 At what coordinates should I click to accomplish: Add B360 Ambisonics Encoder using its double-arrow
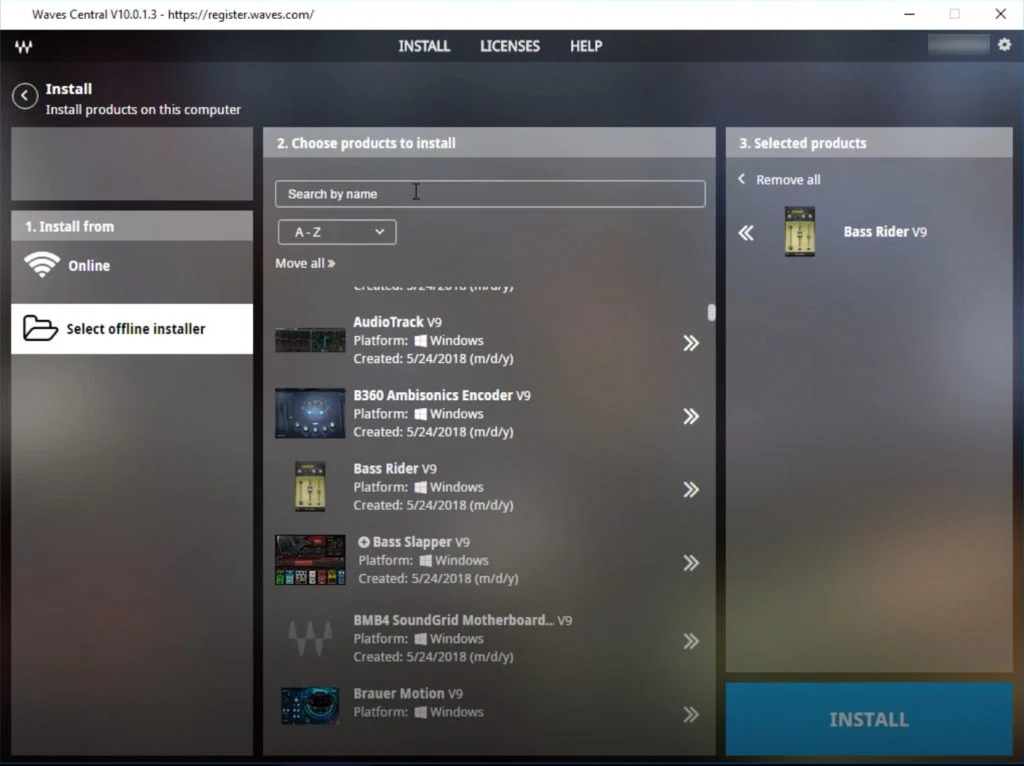point(691,416)
